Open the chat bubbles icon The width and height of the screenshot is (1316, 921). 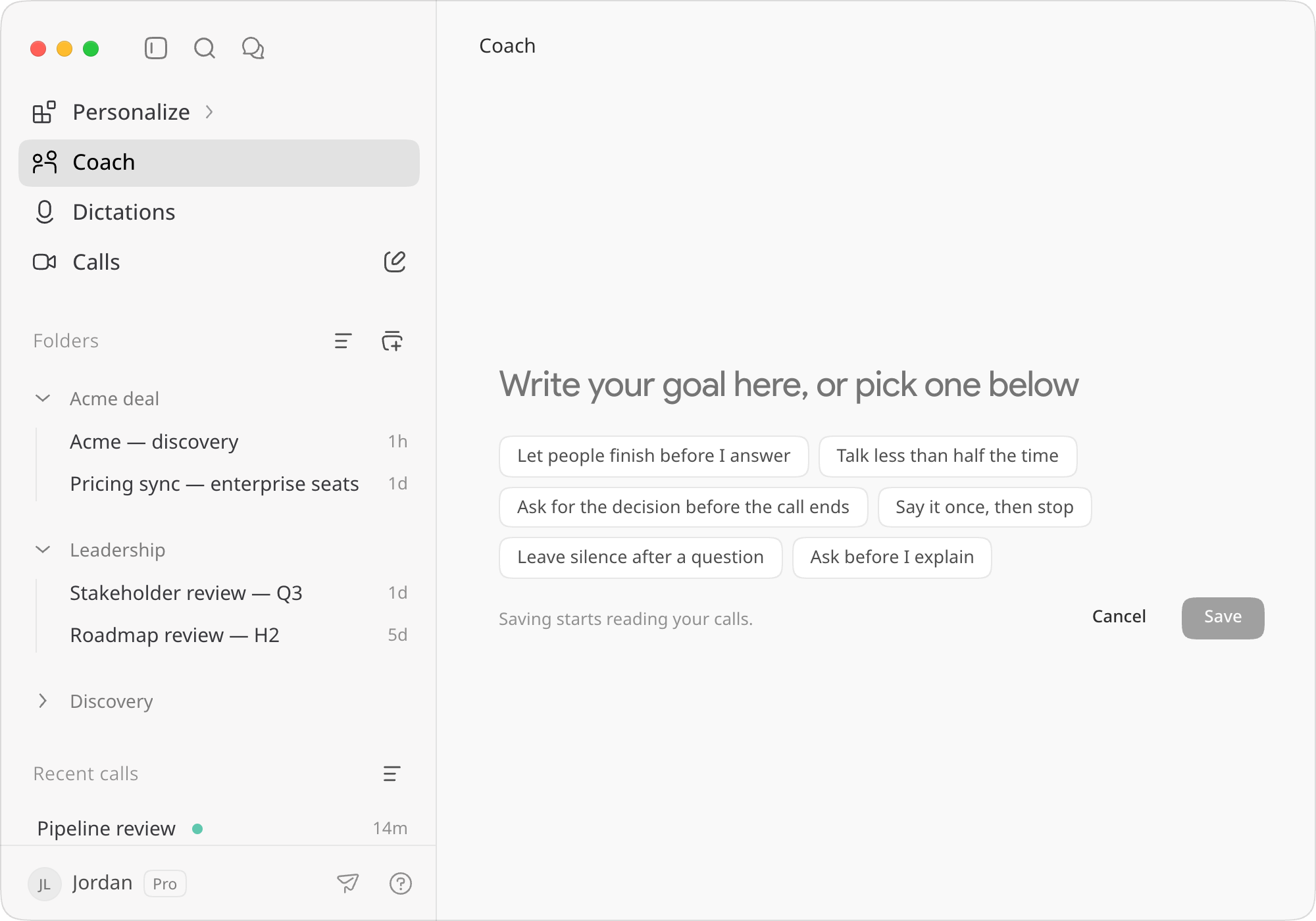click(253, 48)
